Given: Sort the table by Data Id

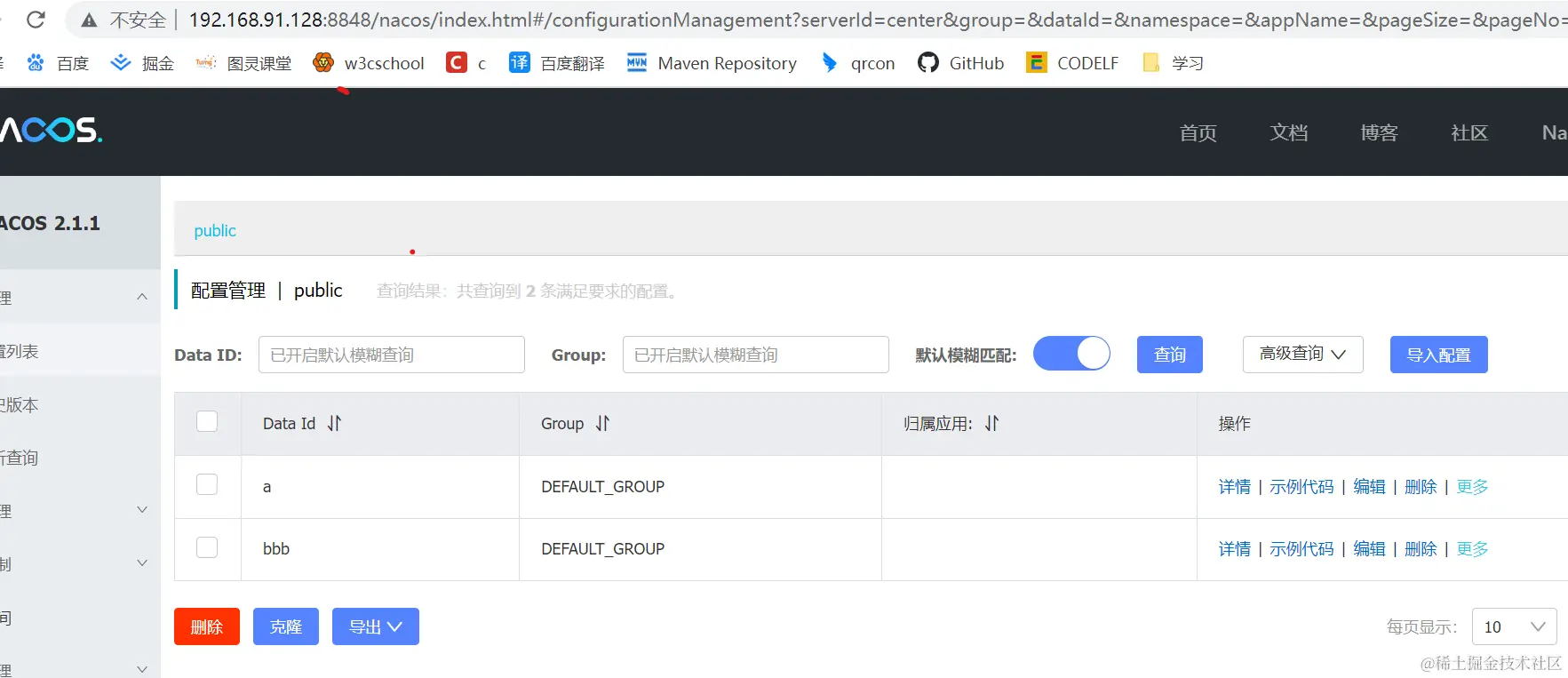Looking at the screenshot, I should pyautogui.click(x=334, y=424).
